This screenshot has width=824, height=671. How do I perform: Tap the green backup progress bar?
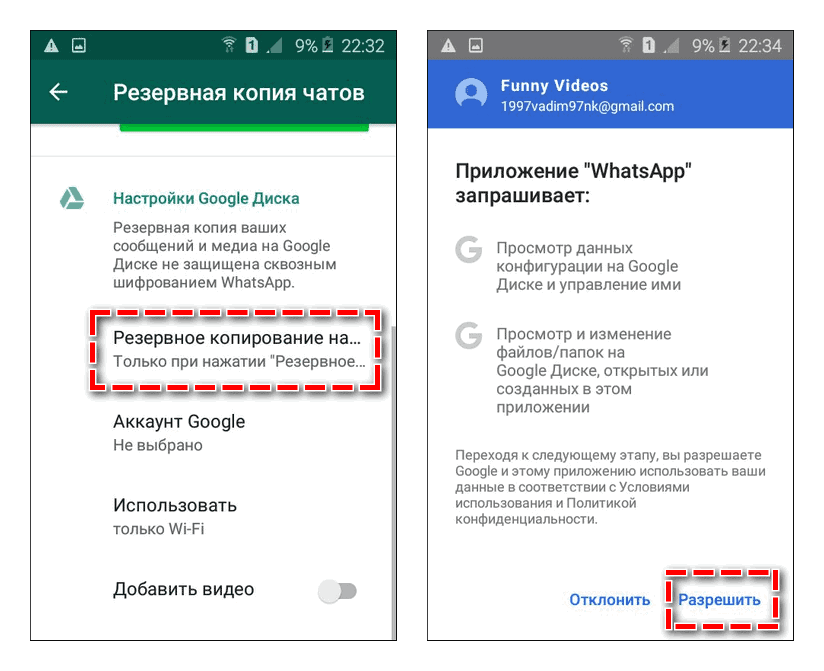pyautogui.click(x=244, y=128)
